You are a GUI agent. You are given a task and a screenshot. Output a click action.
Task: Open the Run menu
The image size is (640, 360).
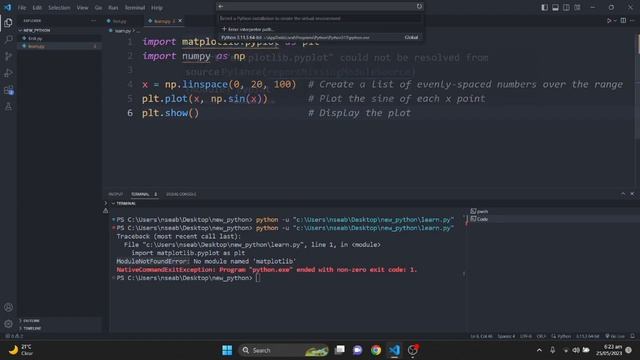[113, 7]
